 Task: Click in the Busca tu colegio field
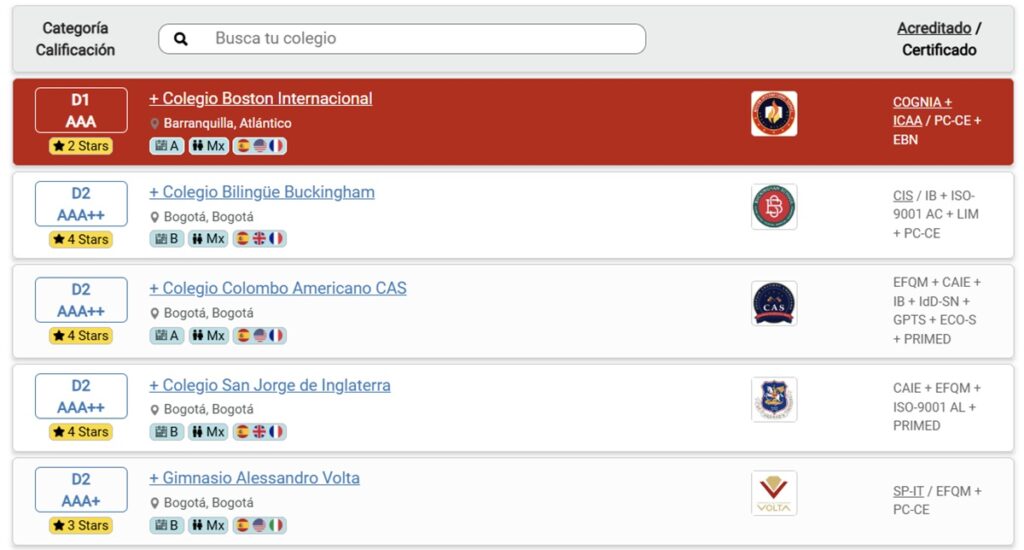[x=402, y=39]
